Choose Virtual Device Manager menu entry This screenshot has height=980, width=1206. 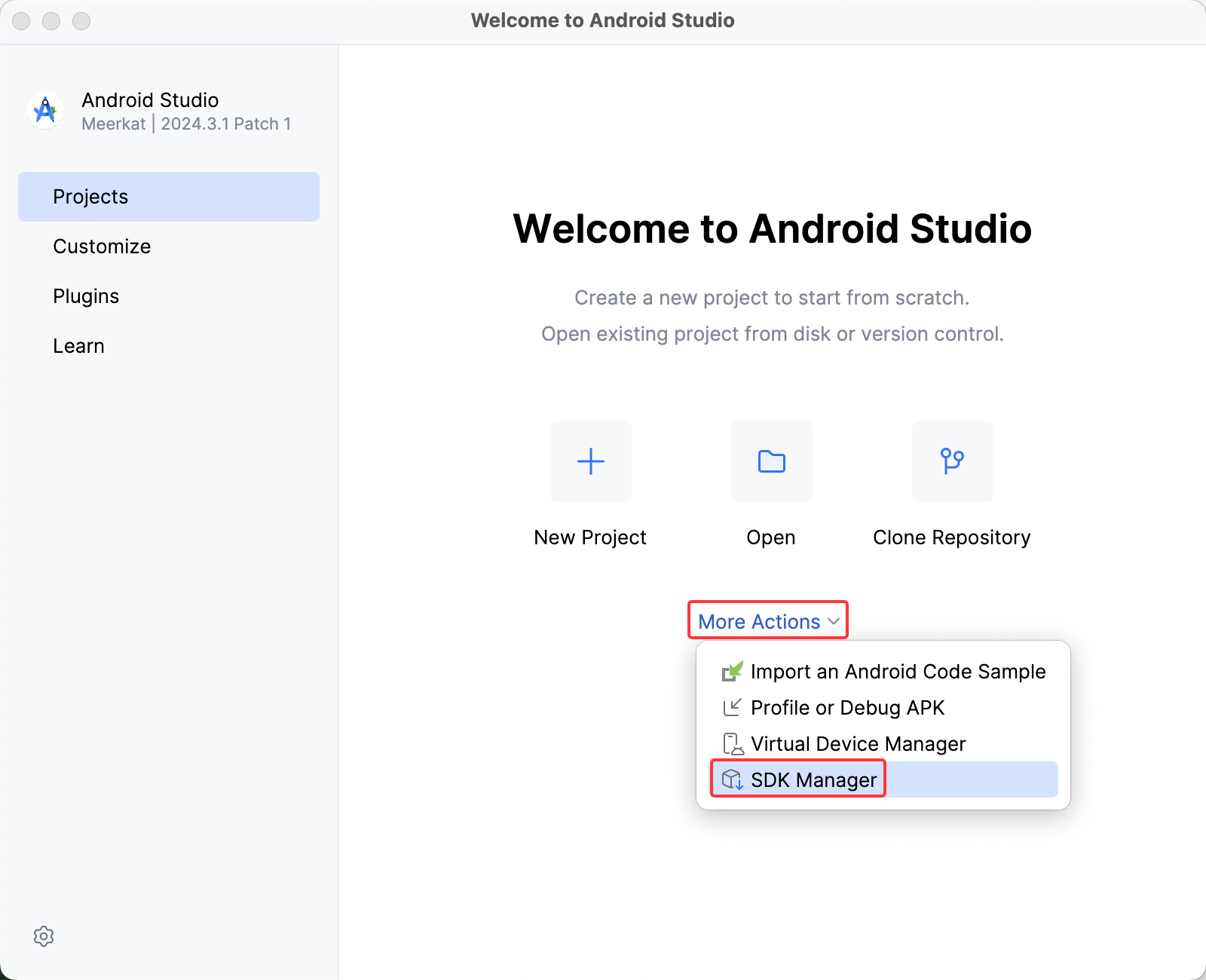[x=857, y=744]
